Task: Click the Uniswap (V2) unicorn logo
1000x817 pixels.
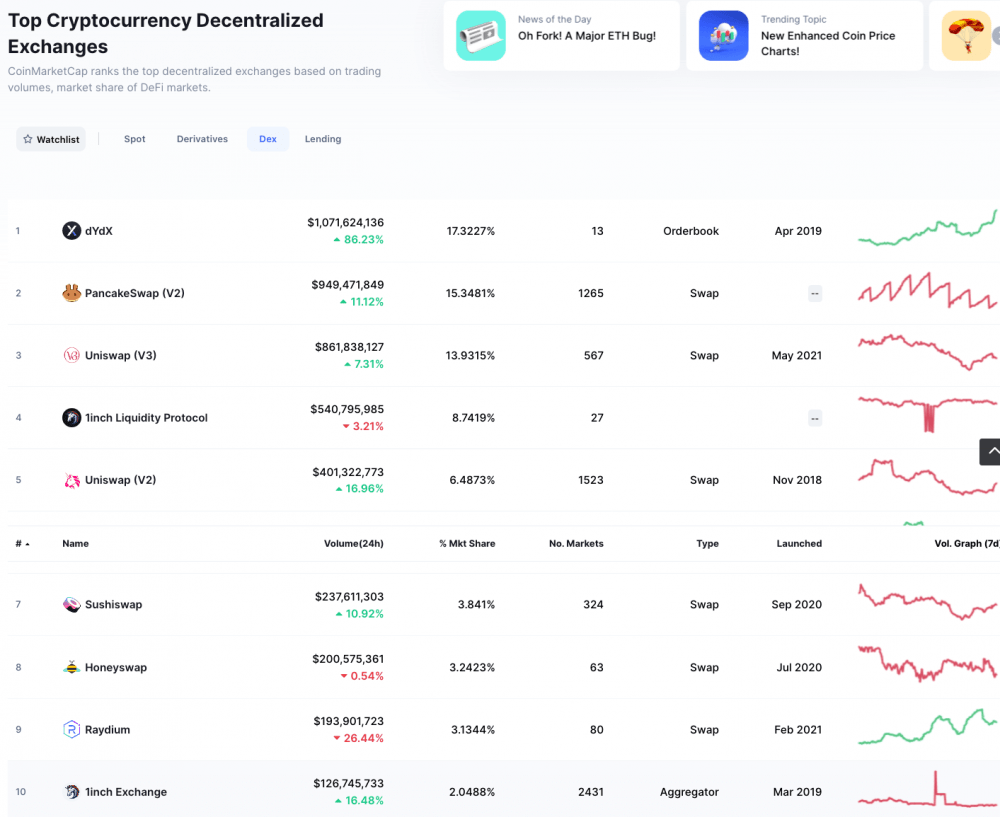Action: 71,480
